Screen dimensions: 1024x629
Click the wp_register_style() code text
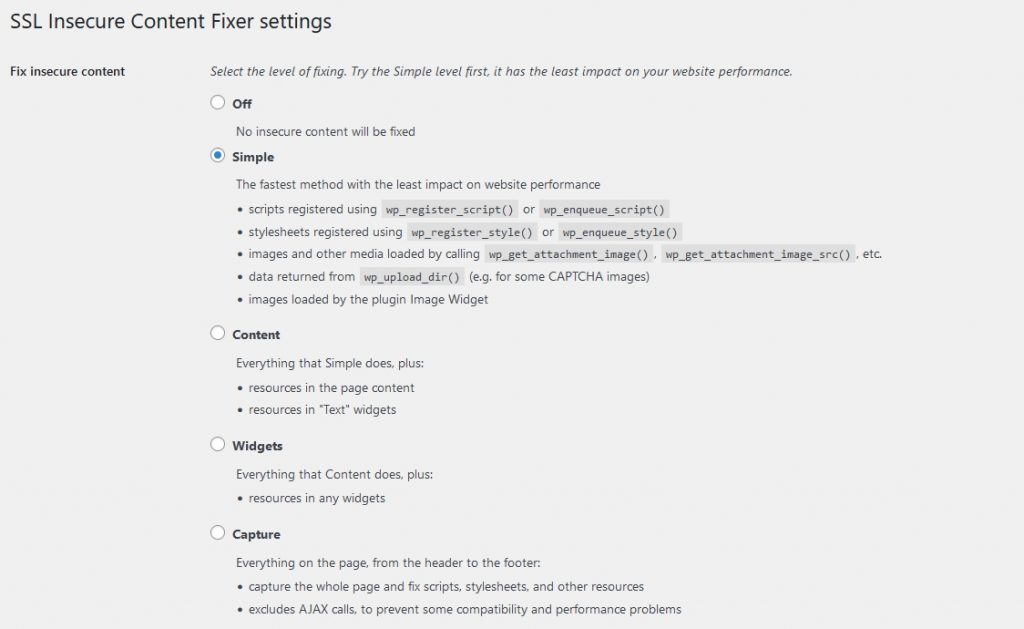tap(471, 232)
